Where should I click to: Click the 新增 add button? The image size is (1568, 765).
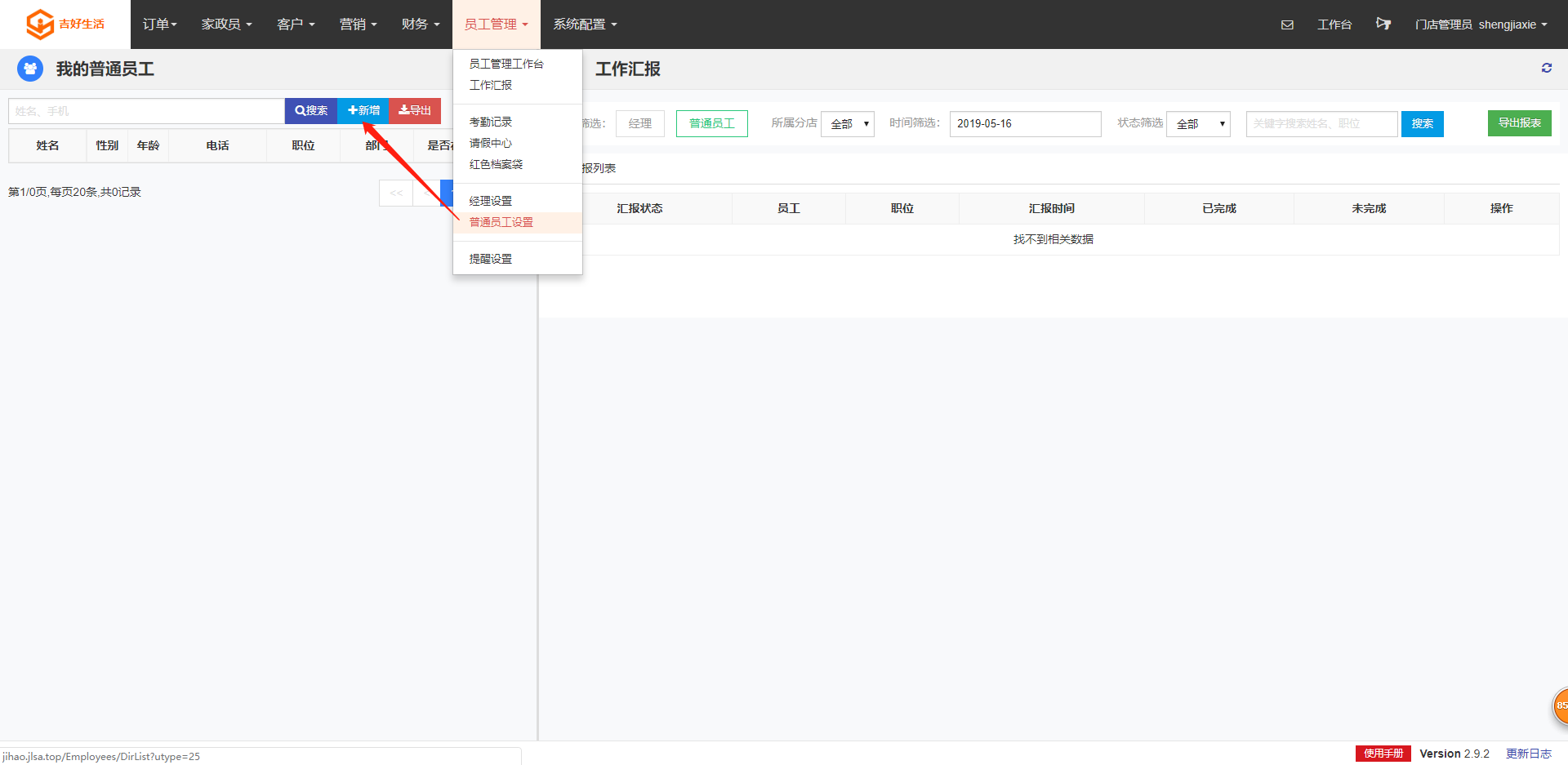363,110
